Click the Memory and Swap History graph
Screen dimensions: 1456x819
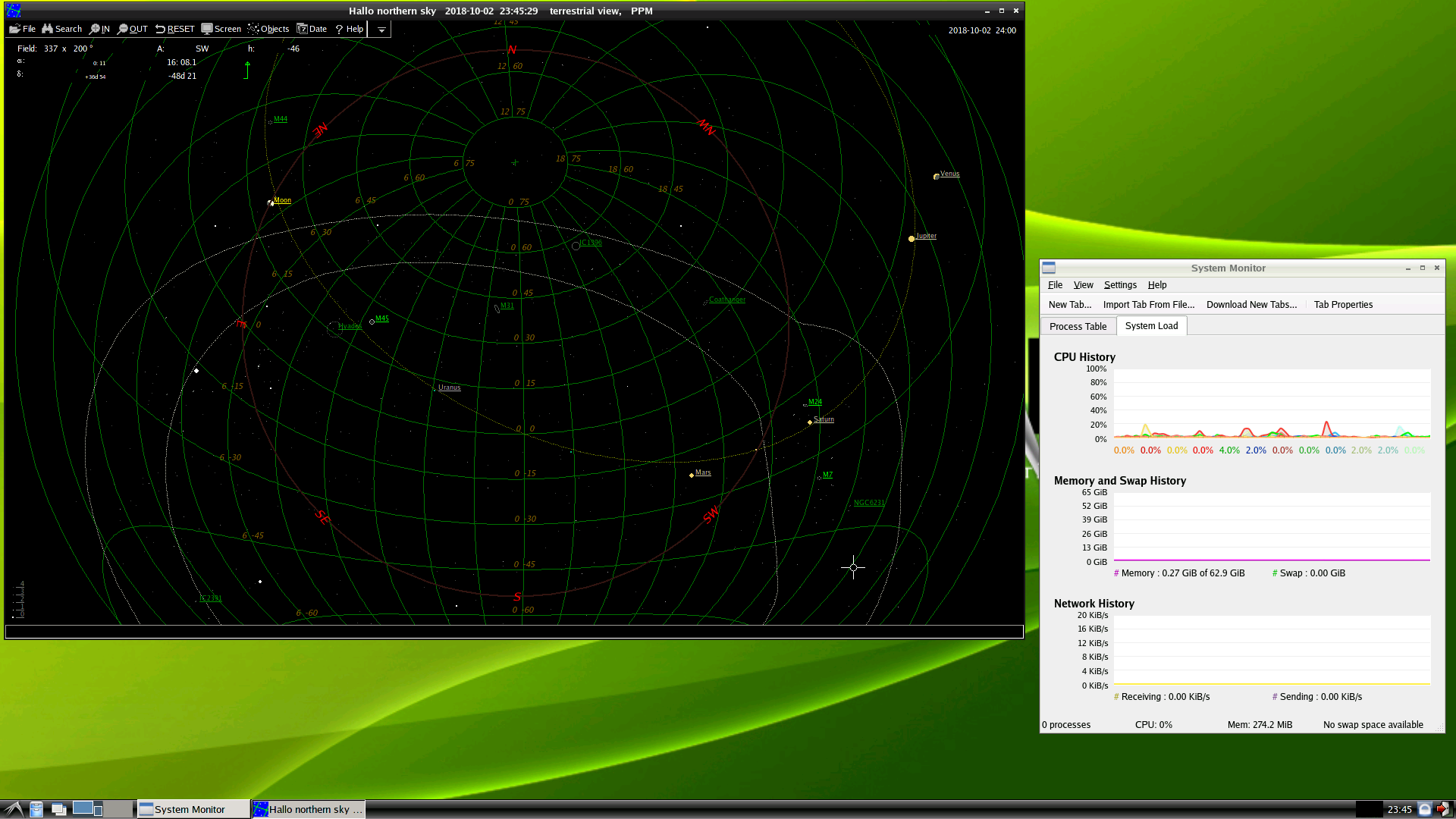click(x=1272, y=527)
